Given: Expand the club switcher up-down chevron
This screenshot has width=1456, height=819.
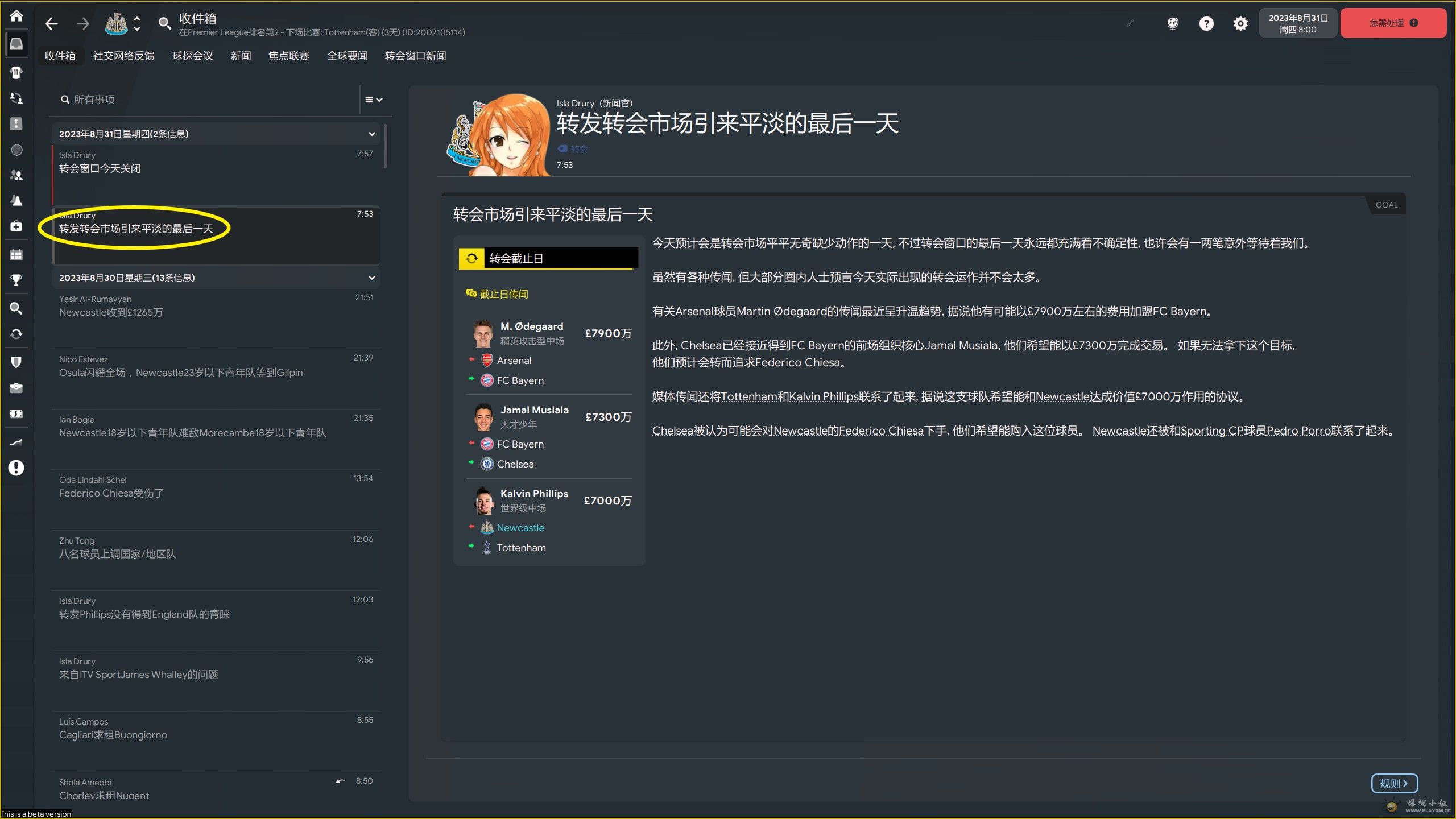Looking at the screenshot, I should [137, 23].
